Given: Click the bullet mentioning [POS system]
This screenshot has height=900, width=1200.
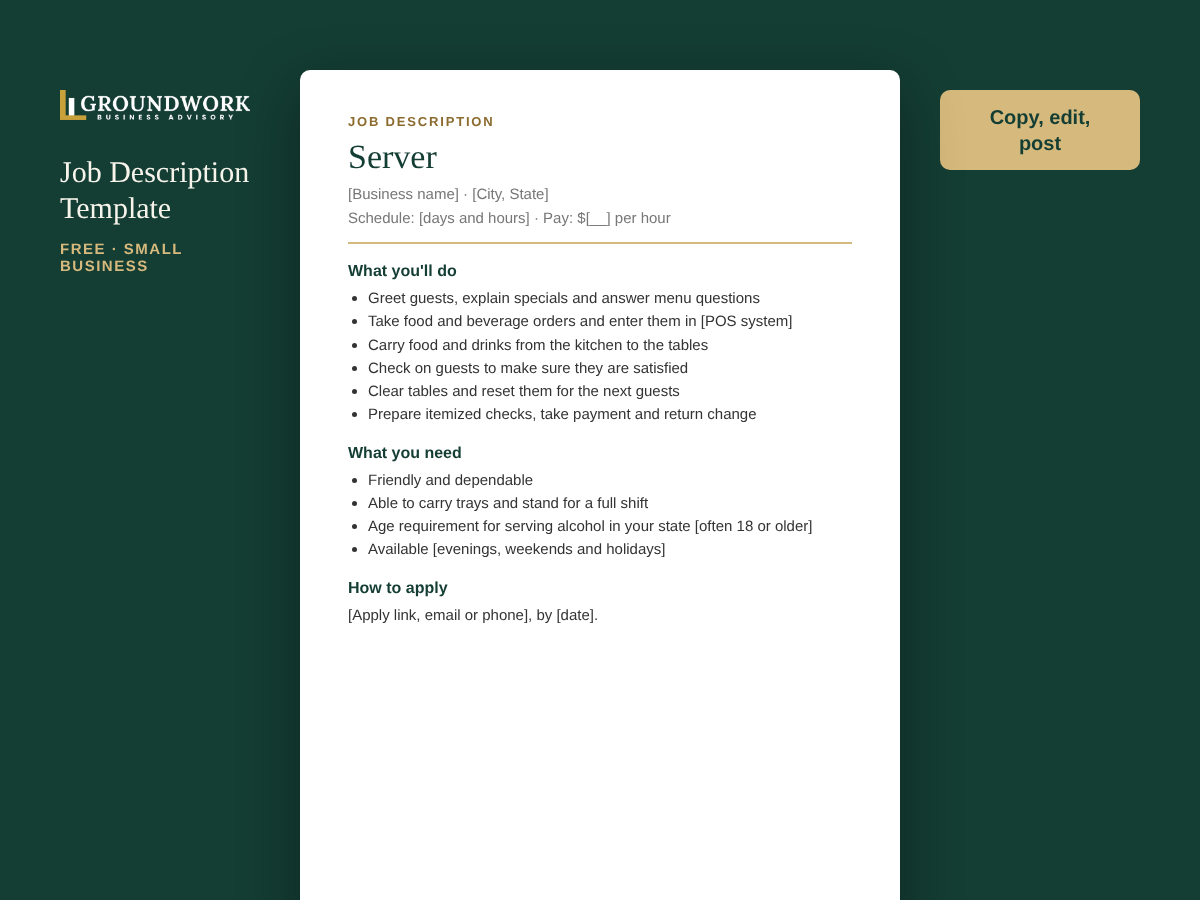Looking at the screenshot, I should (x=580, y=321).
